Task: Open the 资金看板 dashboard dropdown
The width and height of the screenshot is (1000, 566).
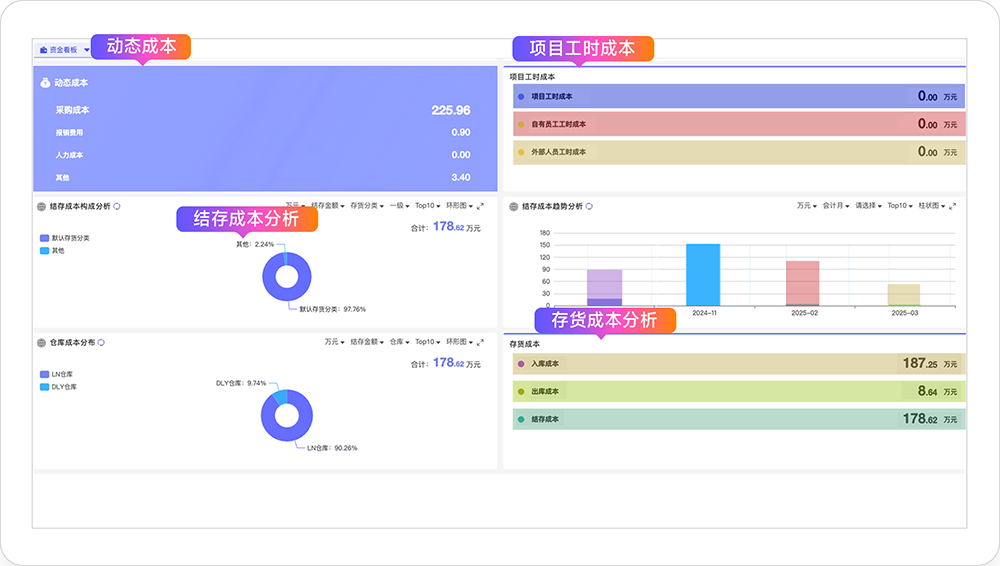Action: click(x=64, y=49)
